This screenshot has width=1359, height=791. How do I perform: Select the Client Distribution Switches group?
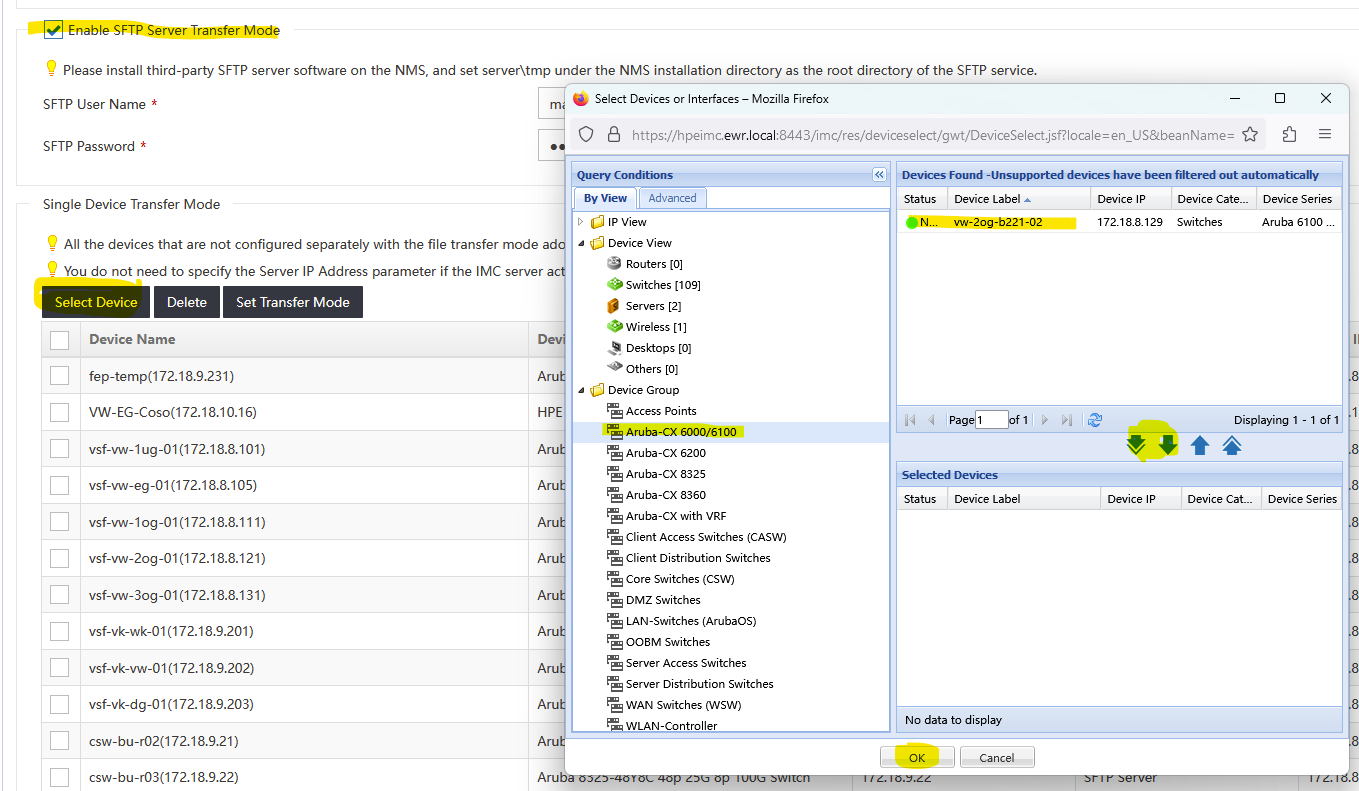698,558
